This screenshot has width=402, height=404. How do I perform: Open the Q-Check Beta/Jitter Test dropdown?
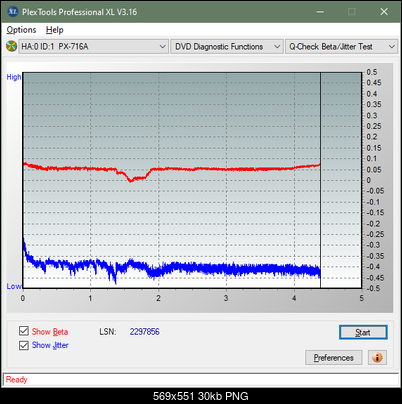coord(342,47)
